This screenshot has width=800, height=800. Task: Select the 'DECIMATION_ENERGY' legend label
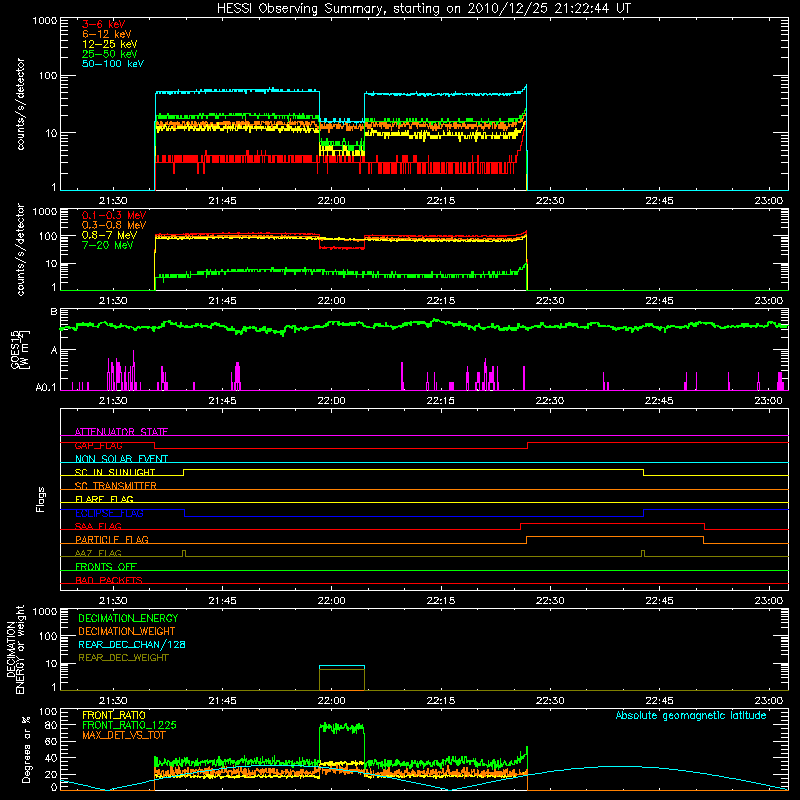pyautogui.click(x=128, y=618)
